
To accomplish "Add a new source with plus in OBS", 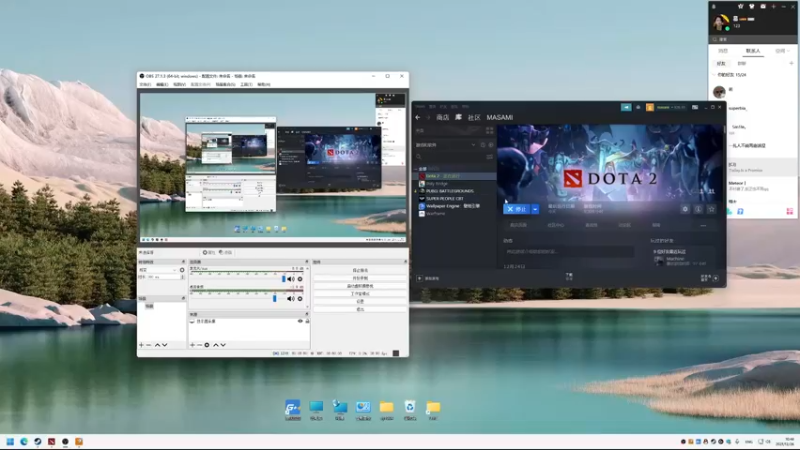I will pos(192,345).
